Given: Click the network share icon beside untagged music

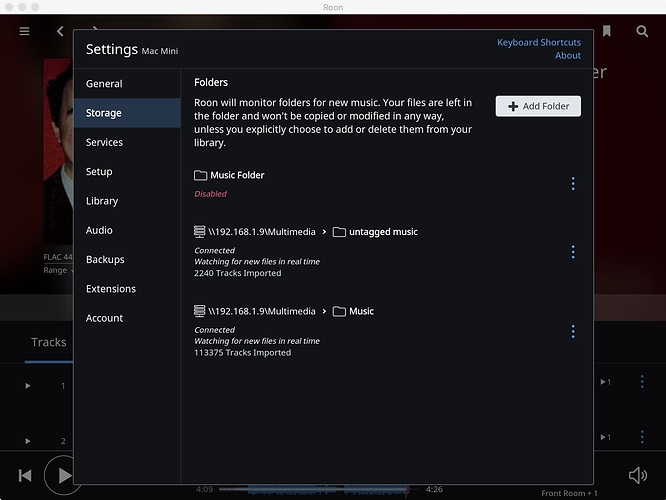Looking at the screenshot, I should pyautogui.click(x=199, y=232).
